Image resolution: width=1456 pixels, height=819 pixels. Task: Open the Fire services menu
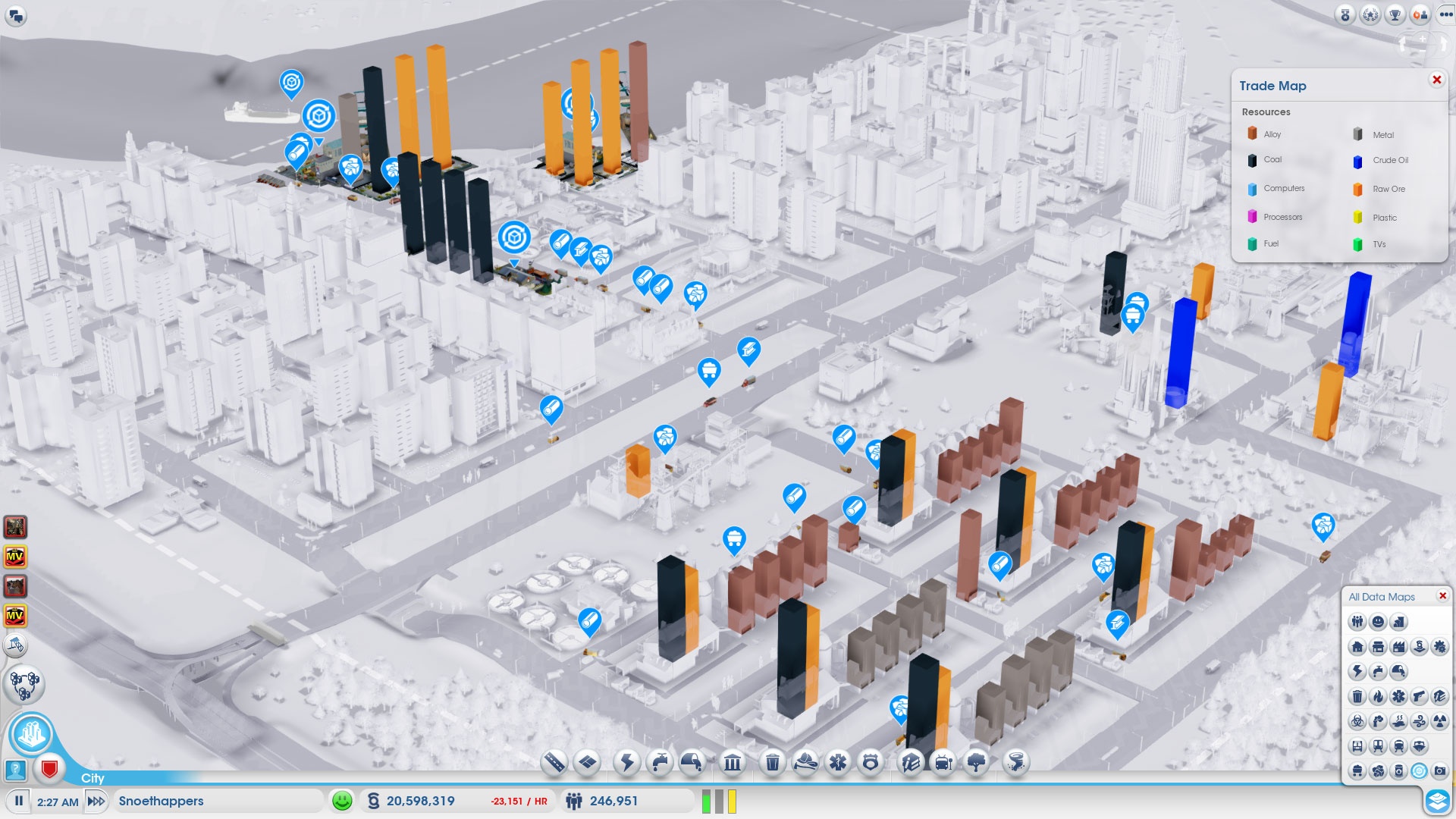coord(805,762)
